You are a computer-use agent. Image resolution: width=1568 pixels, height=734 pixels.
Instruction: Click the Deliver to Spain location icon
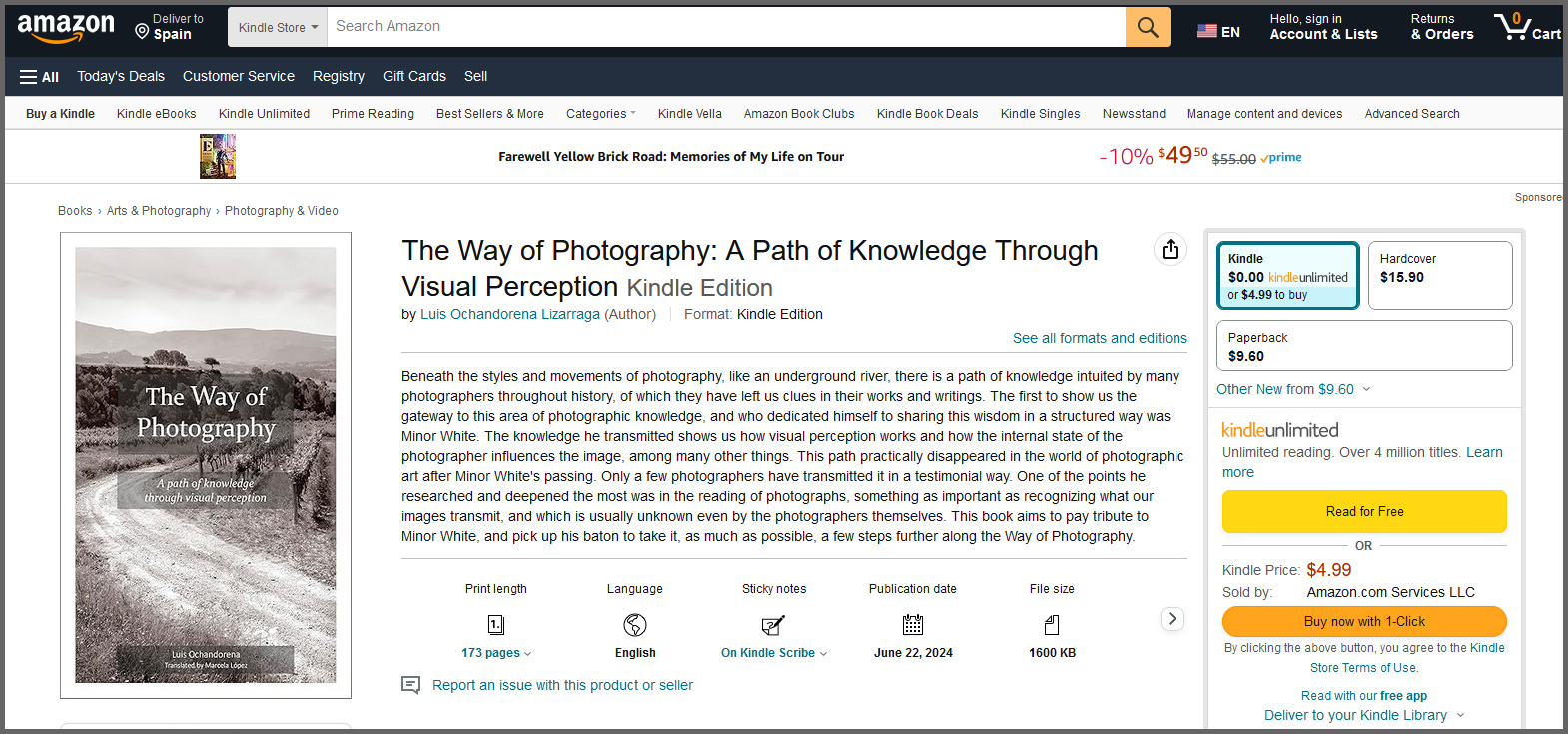tap(142, 32)
